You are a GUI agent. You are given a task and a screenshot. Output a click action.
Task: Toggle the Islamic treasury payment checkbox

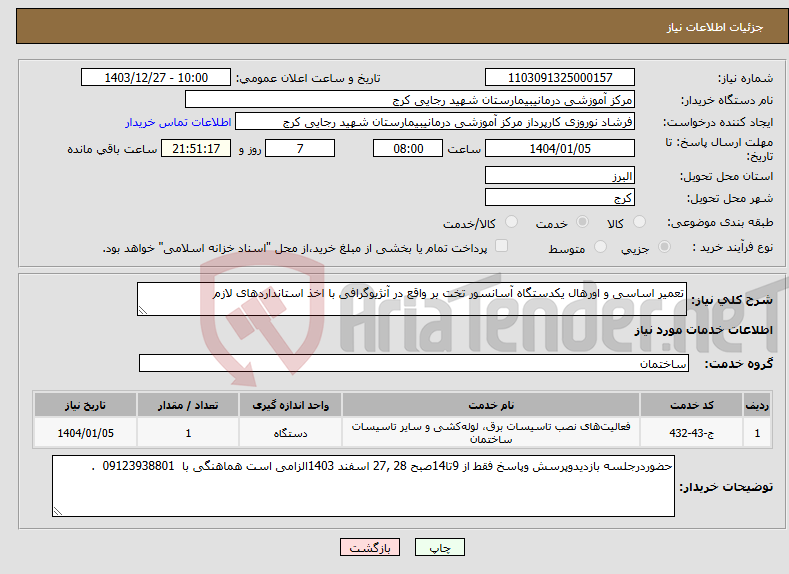click(501, 245)
